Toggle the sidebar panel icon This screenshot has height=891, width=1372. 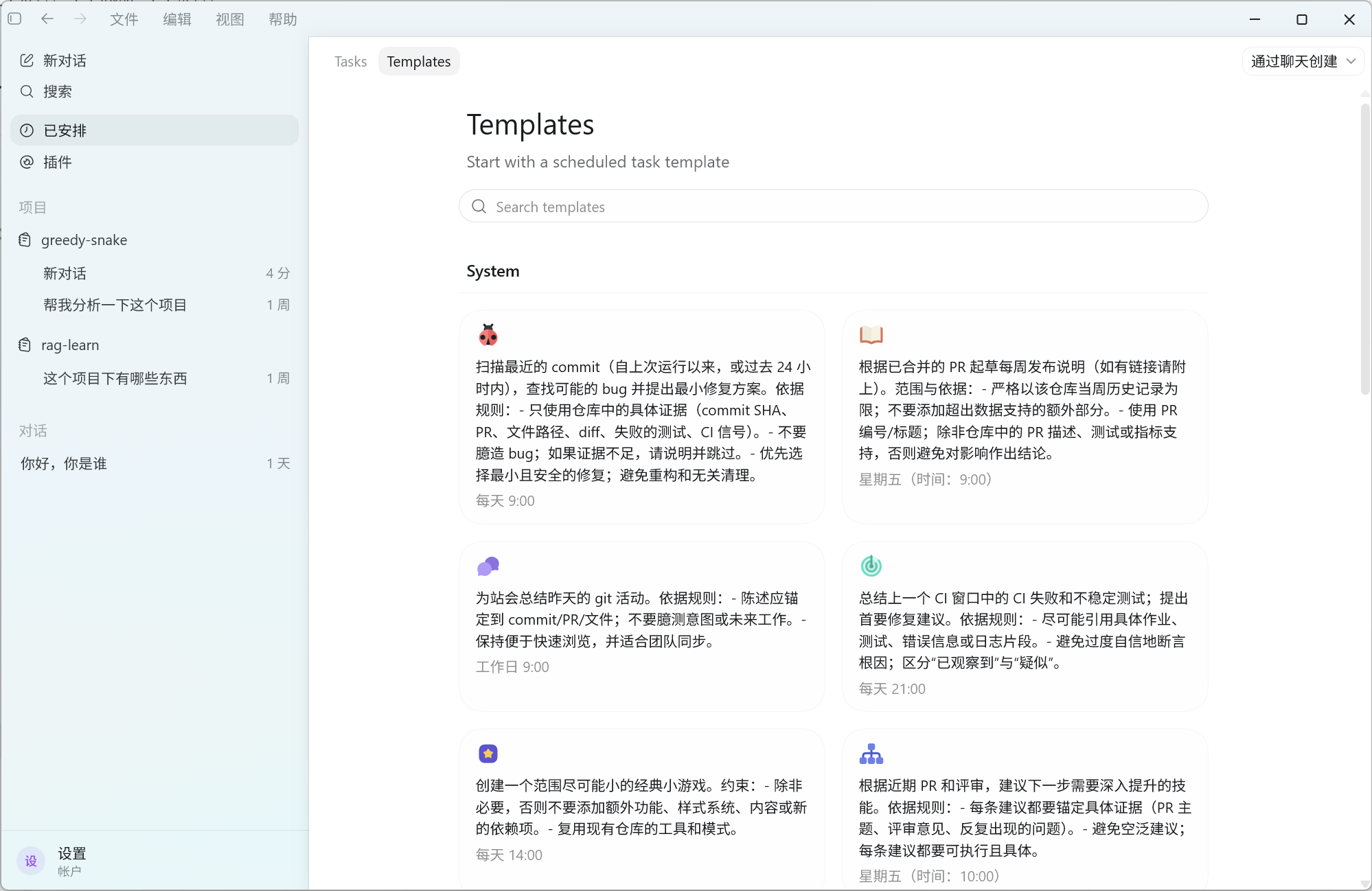tap(14, 19)
